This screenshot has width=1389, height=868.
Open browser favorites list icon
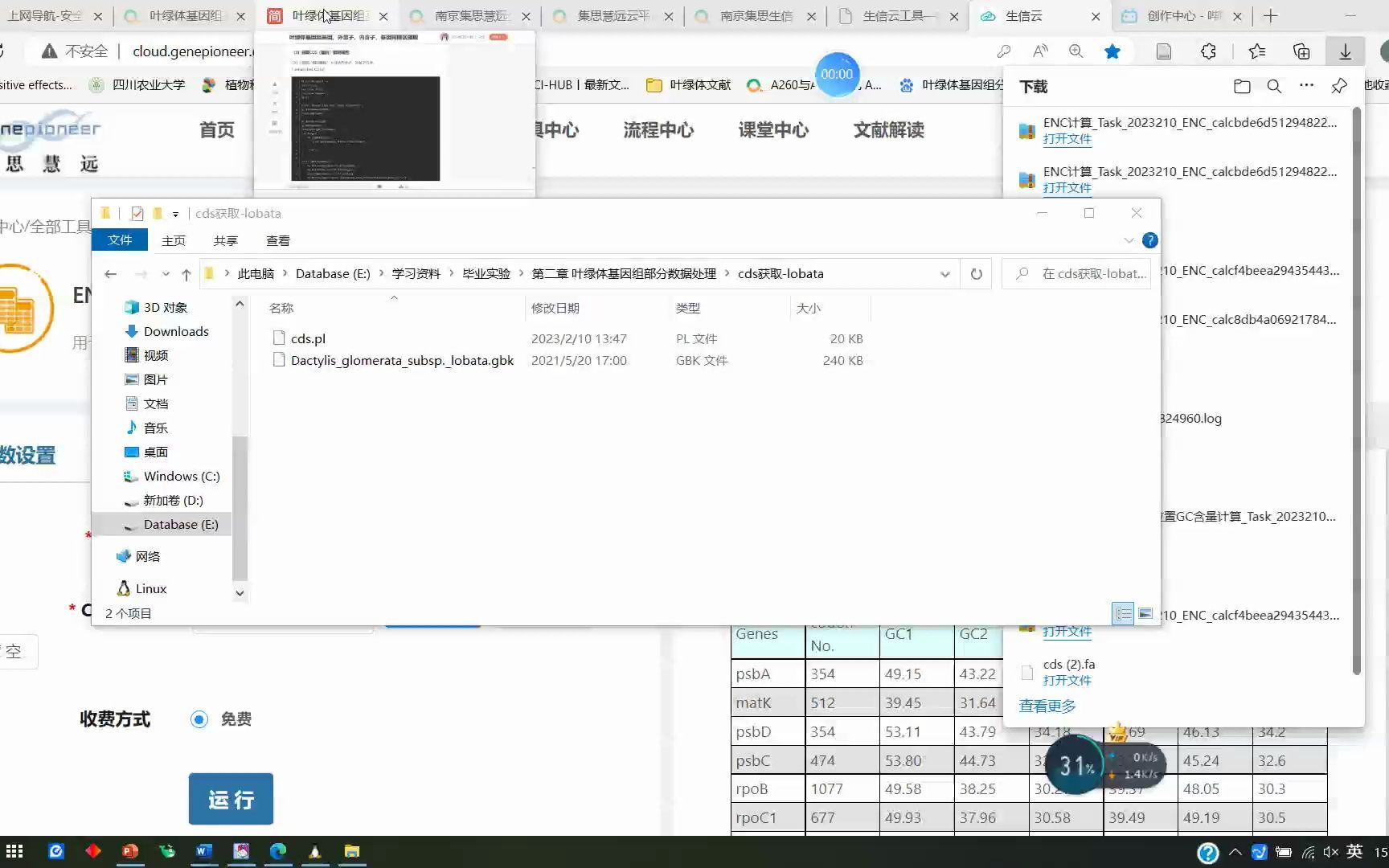[x=1257, y=51]
